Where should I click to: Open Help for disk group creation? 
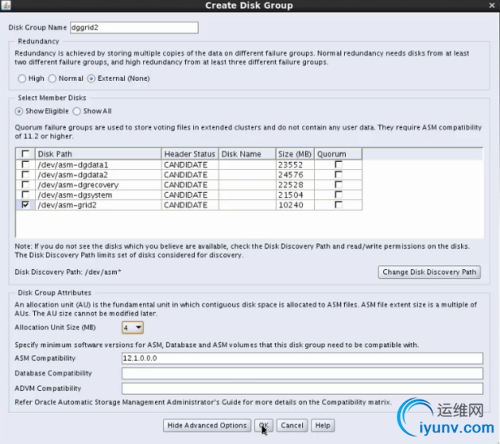[323, 425]
